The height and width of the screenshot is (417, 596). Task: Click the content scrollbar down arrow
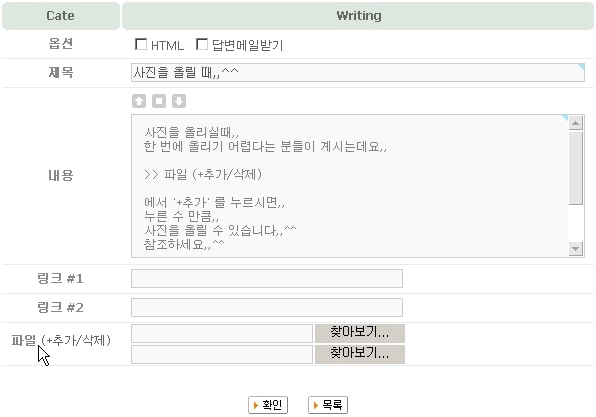point(576,249)
